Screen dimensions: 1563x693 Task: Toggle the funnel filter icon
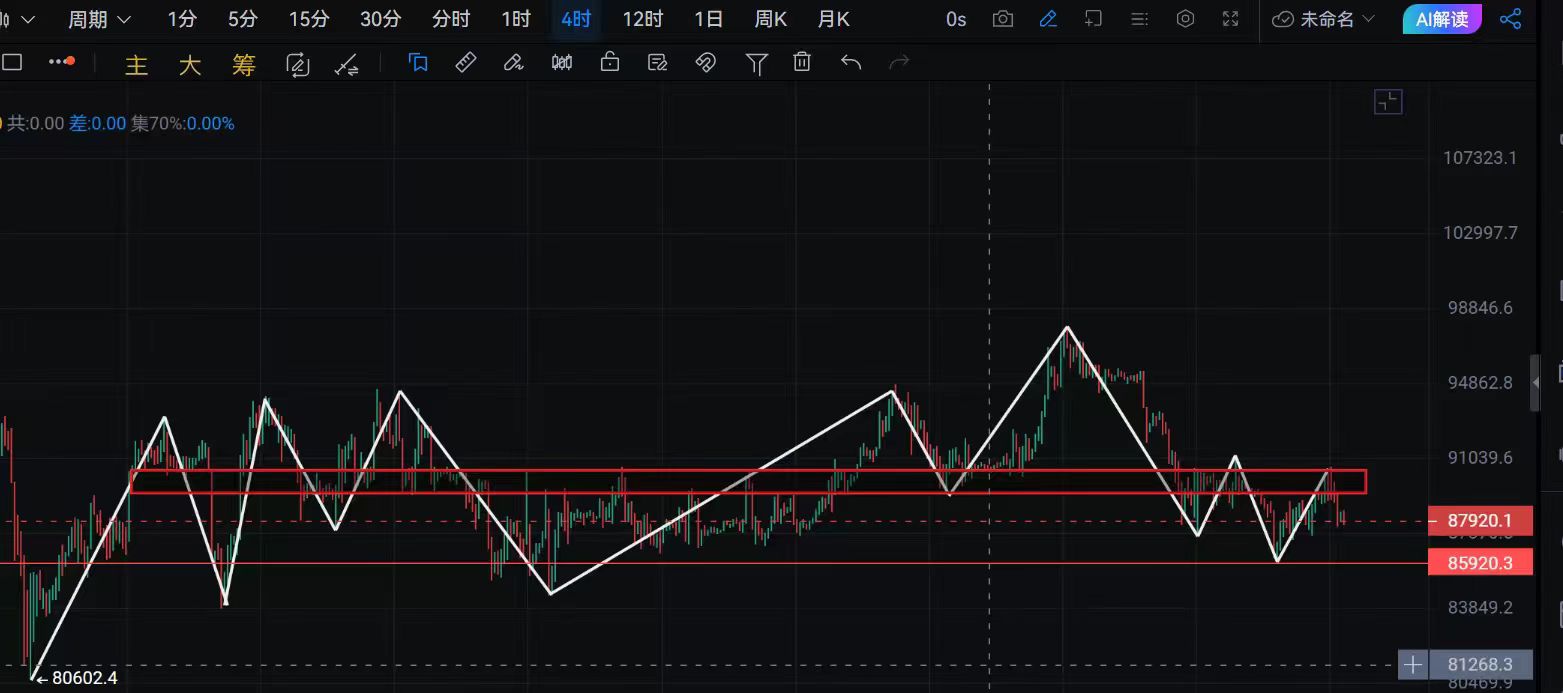coord(756,64)
